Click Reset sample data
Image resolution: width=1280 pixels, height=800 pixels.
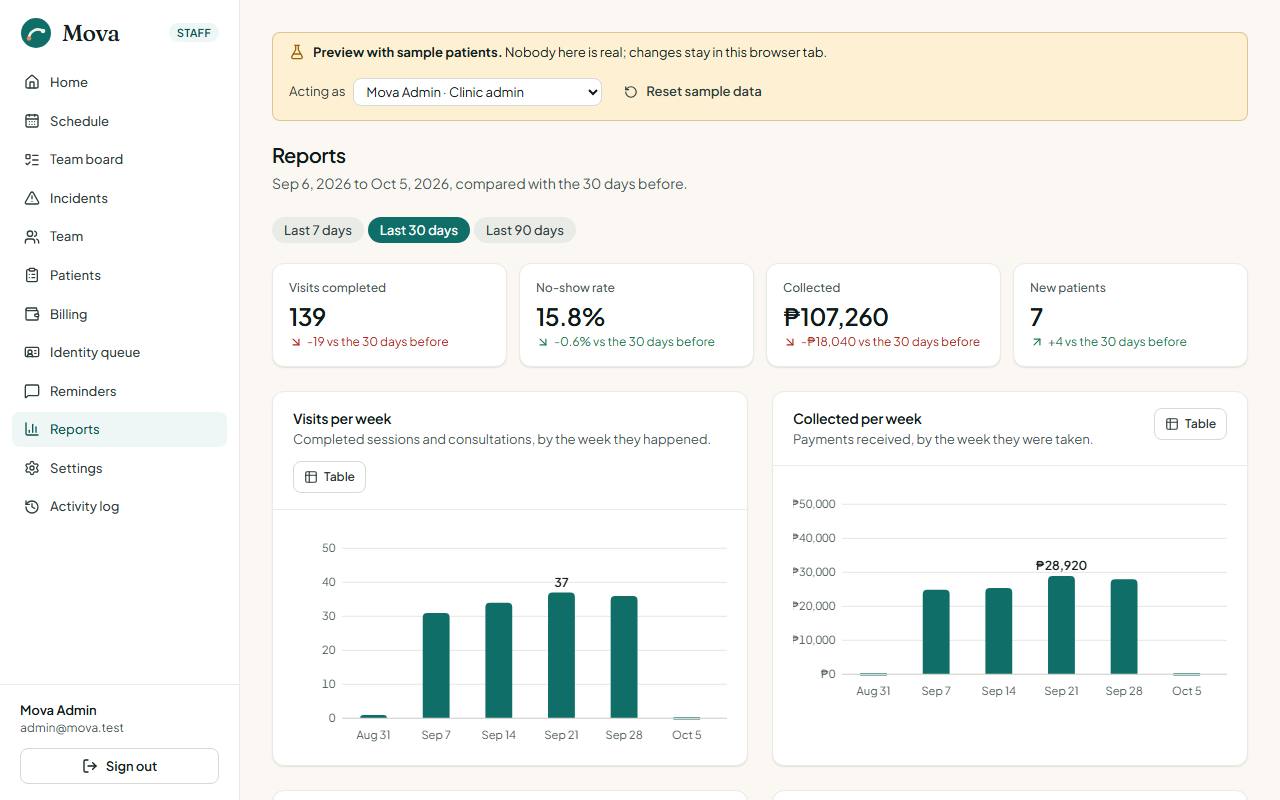pos(693,91)
